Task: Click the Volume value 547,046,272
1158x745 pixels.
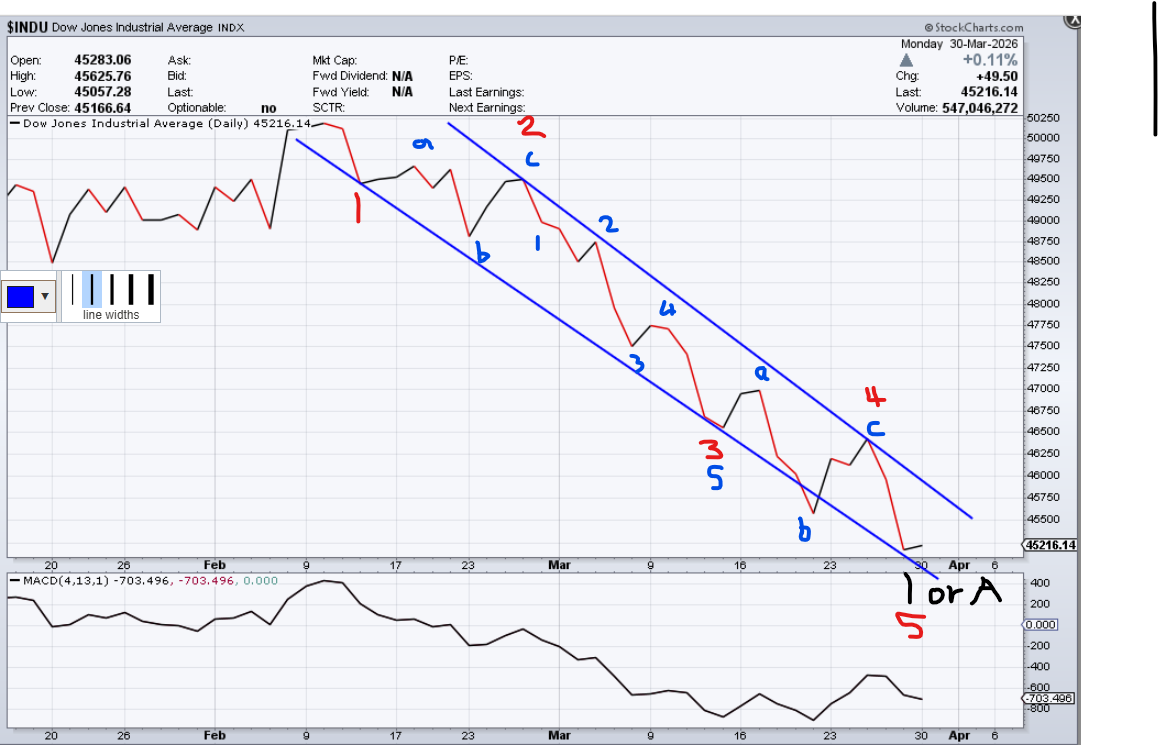Action: click(980, 108)
